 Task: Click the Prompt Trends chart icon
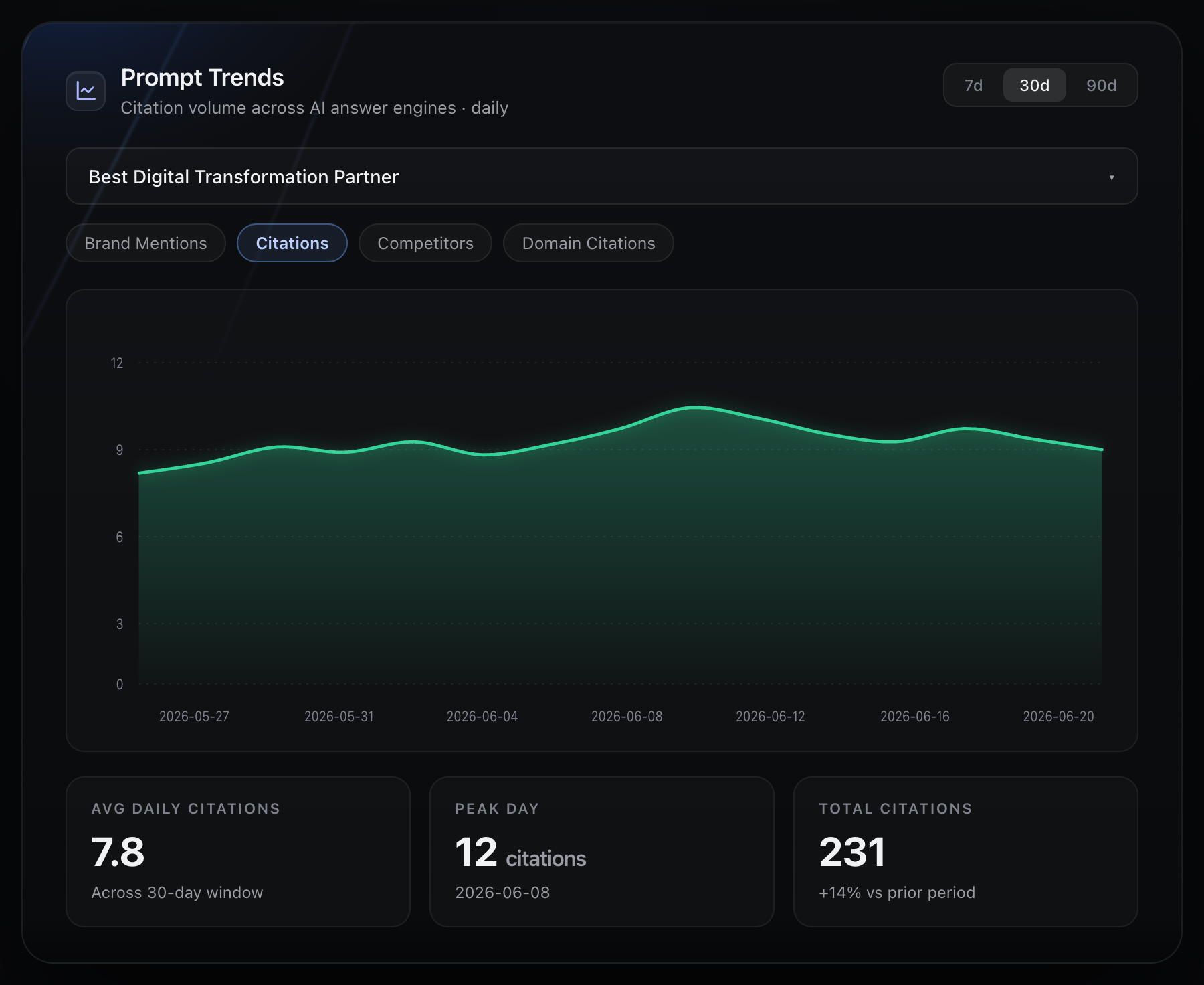86,91
